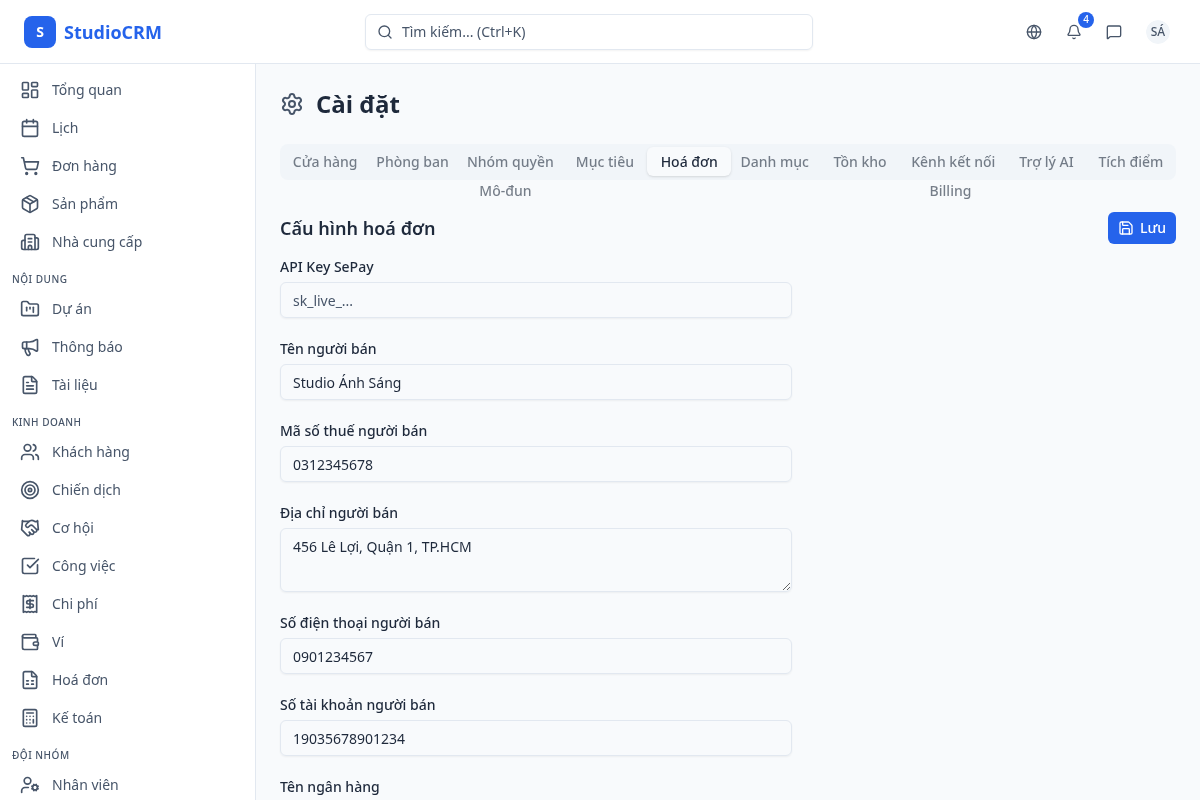Open the Tồn kho tab

point(859,162)
